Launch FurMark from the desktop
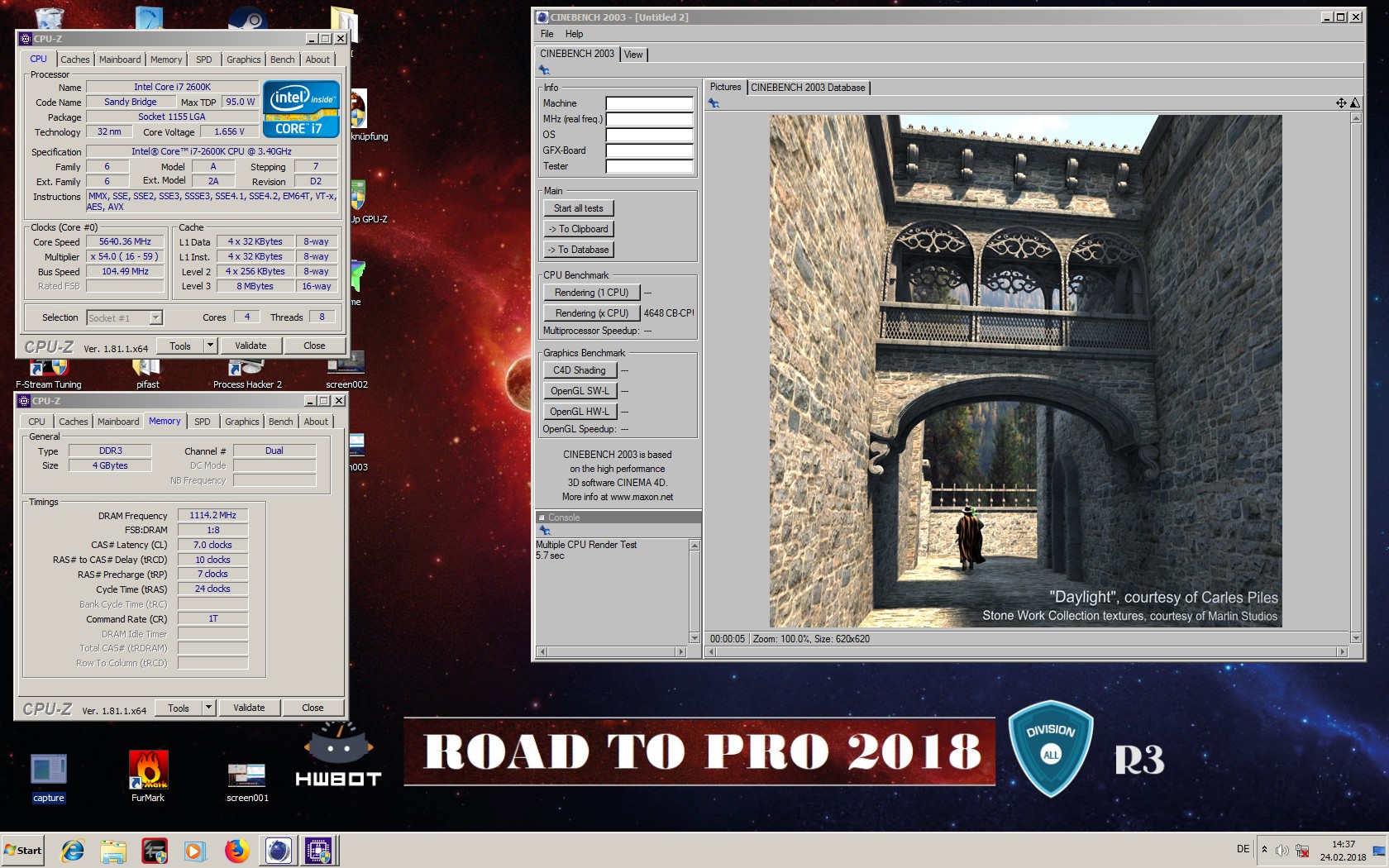This screenshot has height=868, width=1389. pyautogui.click(x=148, y=777)
